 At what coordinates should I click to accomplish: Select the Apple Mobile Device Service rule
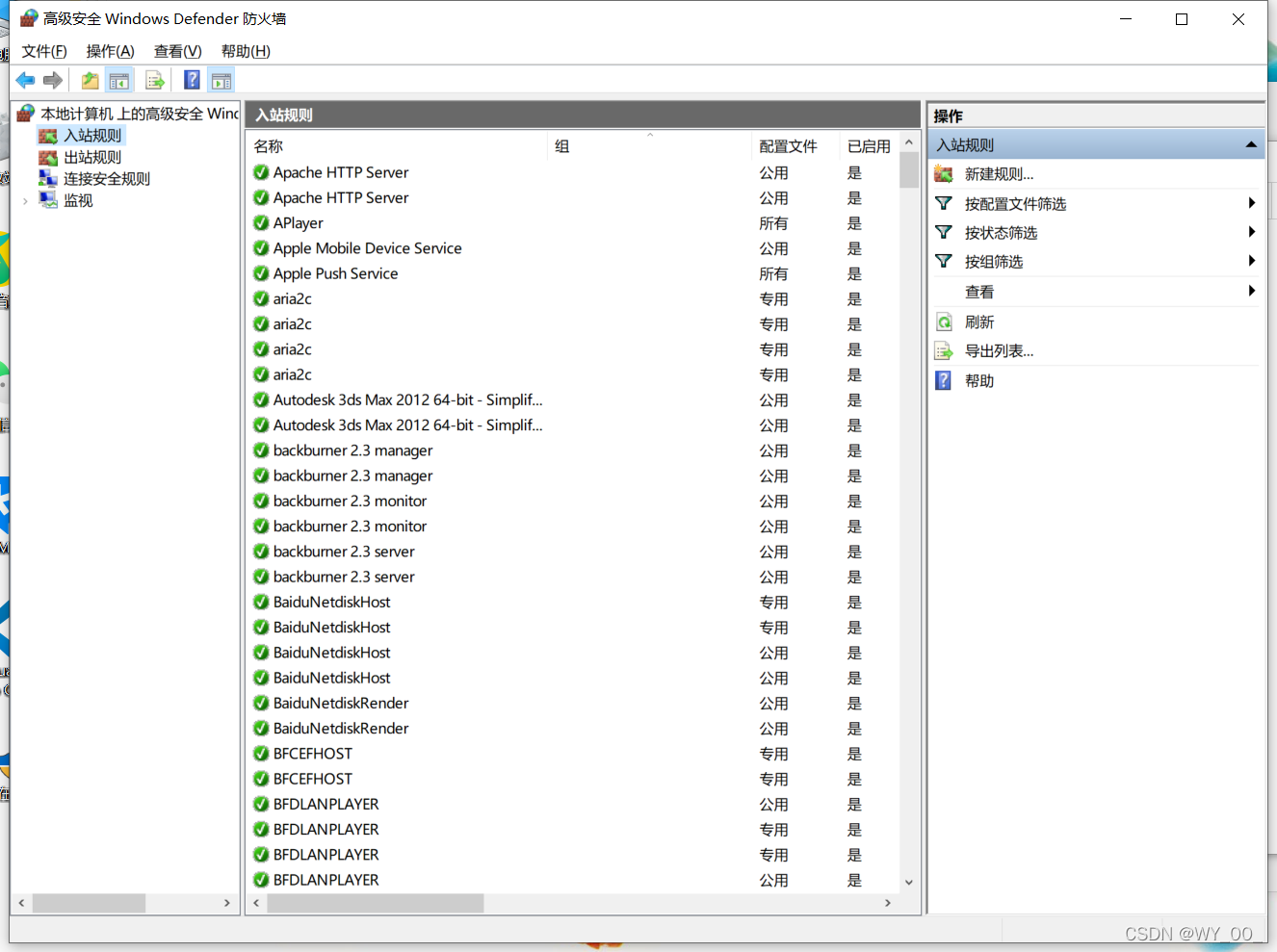click(x=572, y=248)
